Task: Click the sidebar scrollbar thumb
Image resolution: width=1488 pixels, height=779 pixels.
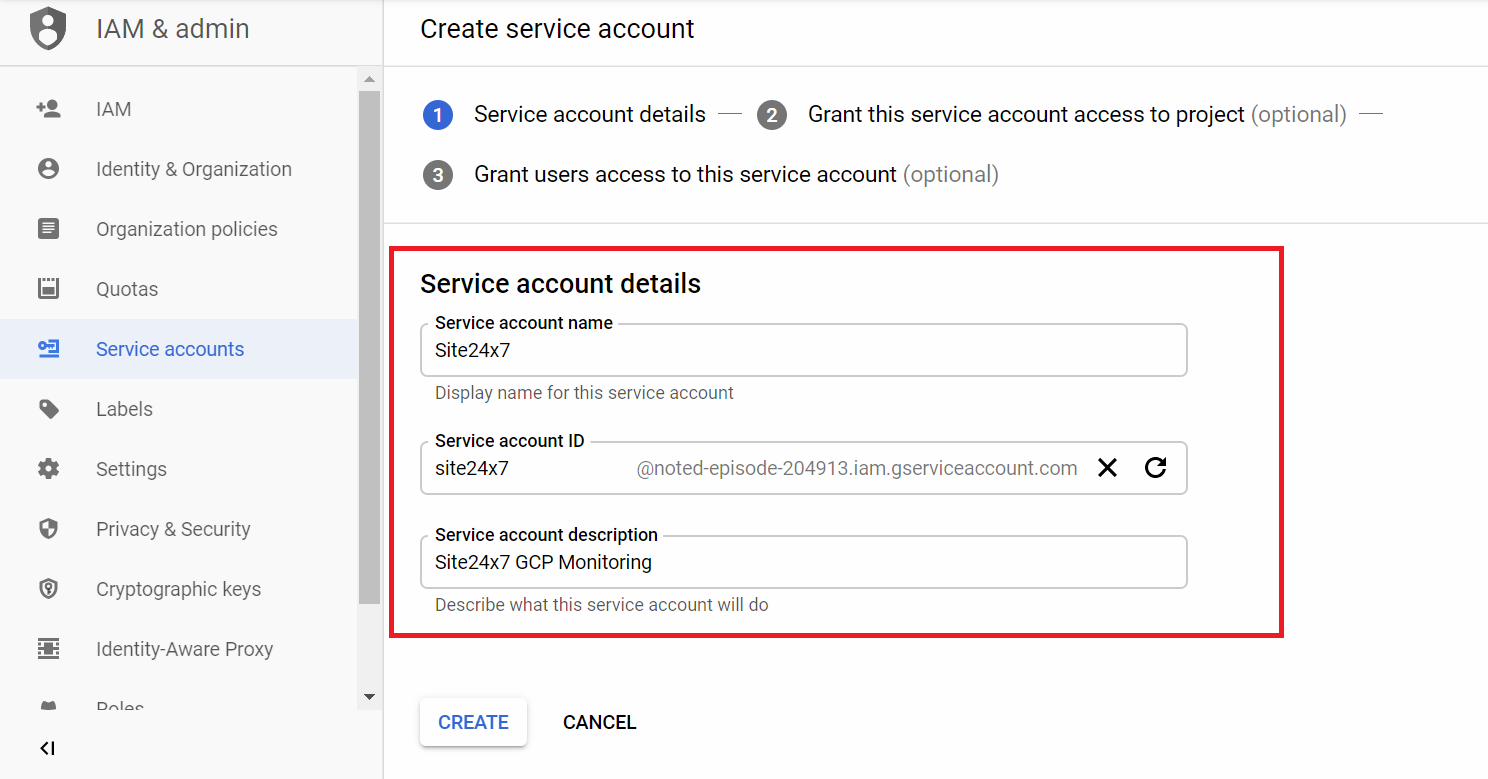Action: [369, 347]
